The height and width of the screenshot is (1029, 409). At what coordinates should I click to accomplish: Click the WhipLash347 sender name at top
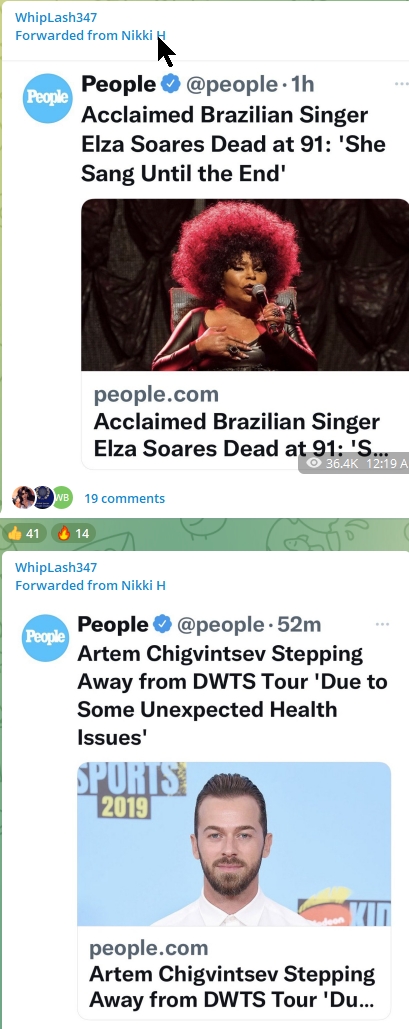(56, 18)
